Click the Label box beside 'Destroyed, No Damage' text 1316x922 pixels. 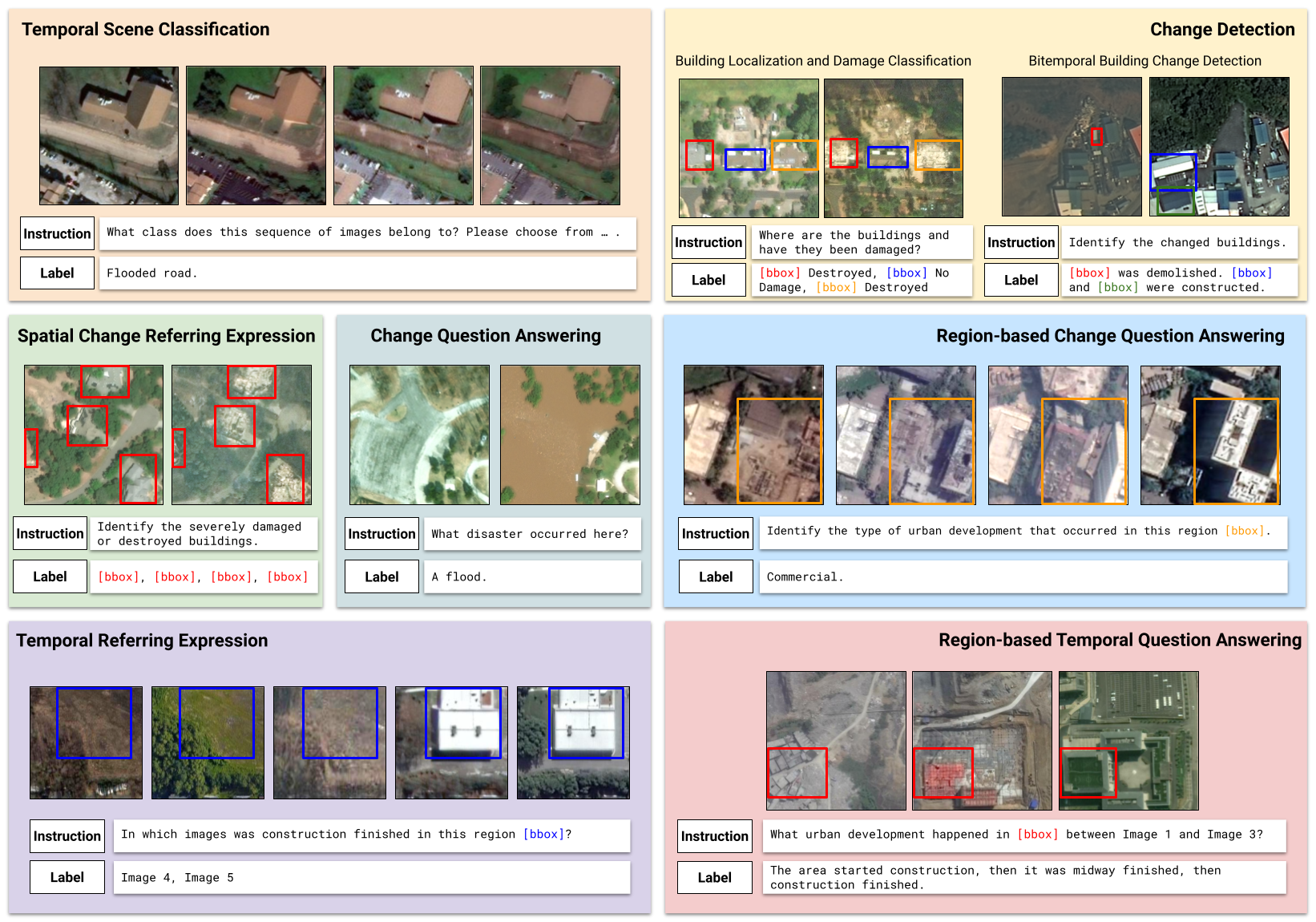pos(708,280)
